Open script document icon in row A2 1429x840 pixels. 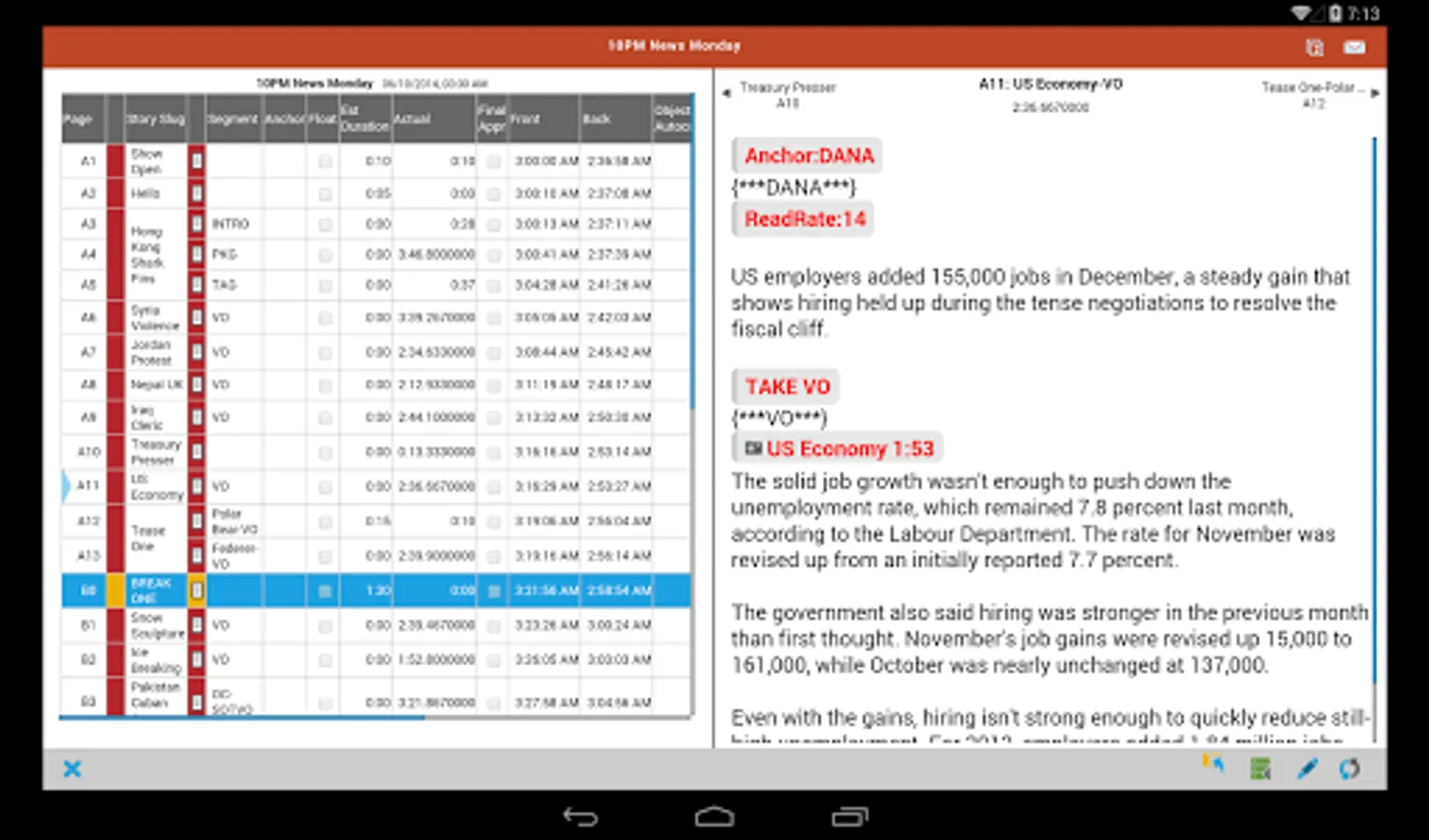click(197, 193)
